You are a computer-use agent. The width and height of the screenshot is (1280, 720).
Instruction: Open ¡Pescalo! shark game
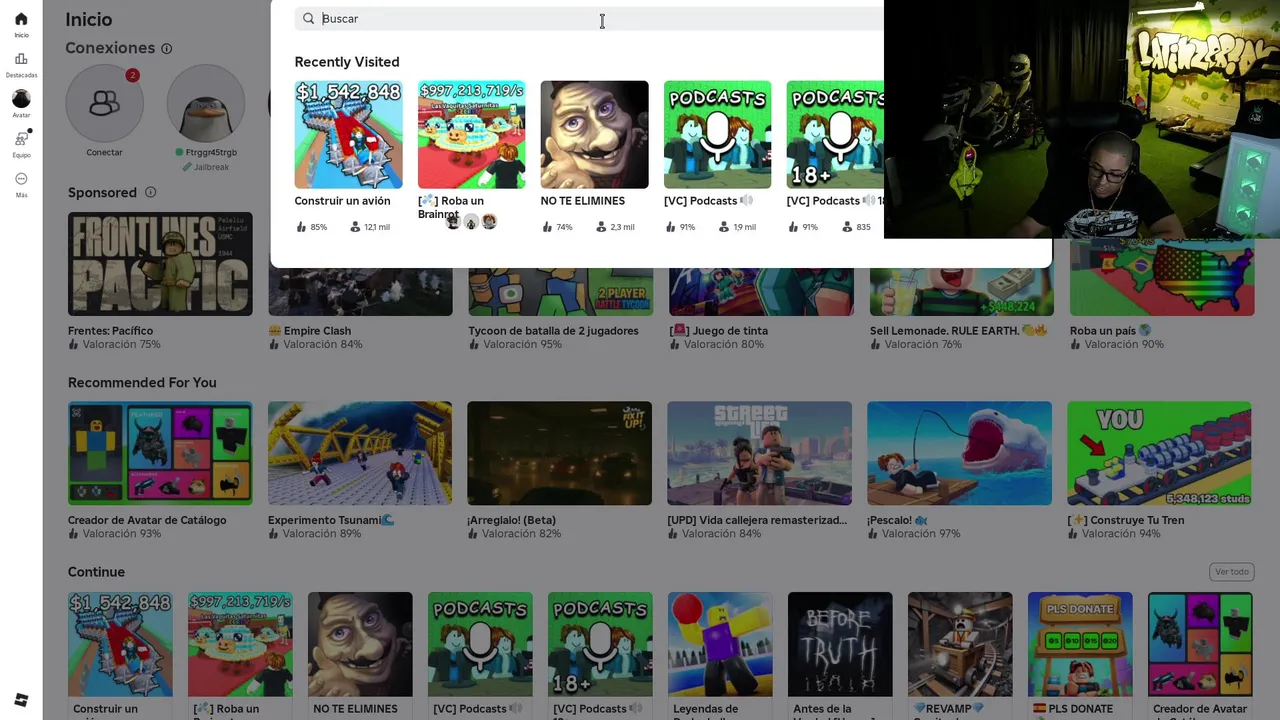(x=959, y=453)
